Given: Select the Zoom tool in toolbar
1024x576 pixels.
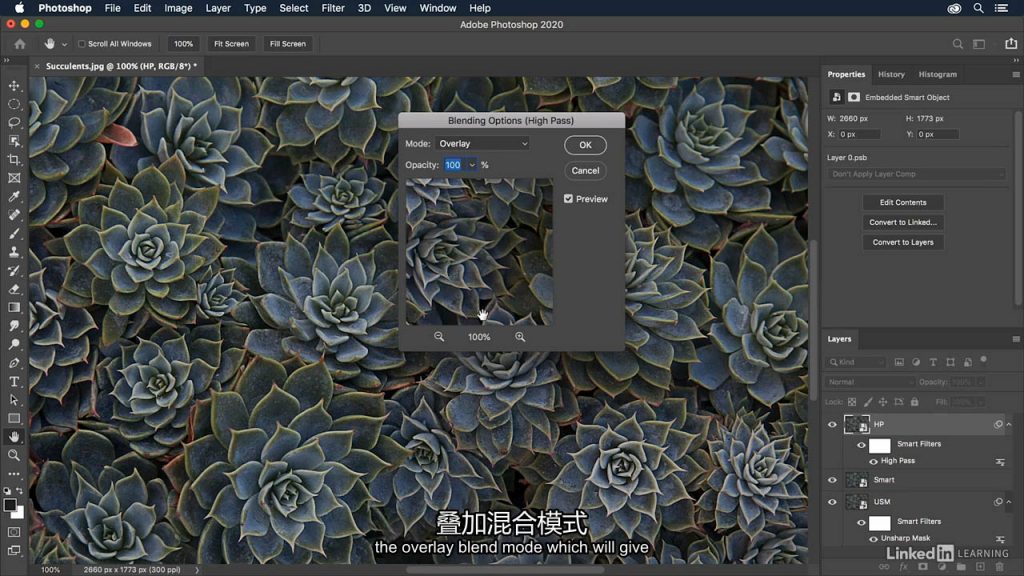Looking at the screenshot, I should point(14,455).
